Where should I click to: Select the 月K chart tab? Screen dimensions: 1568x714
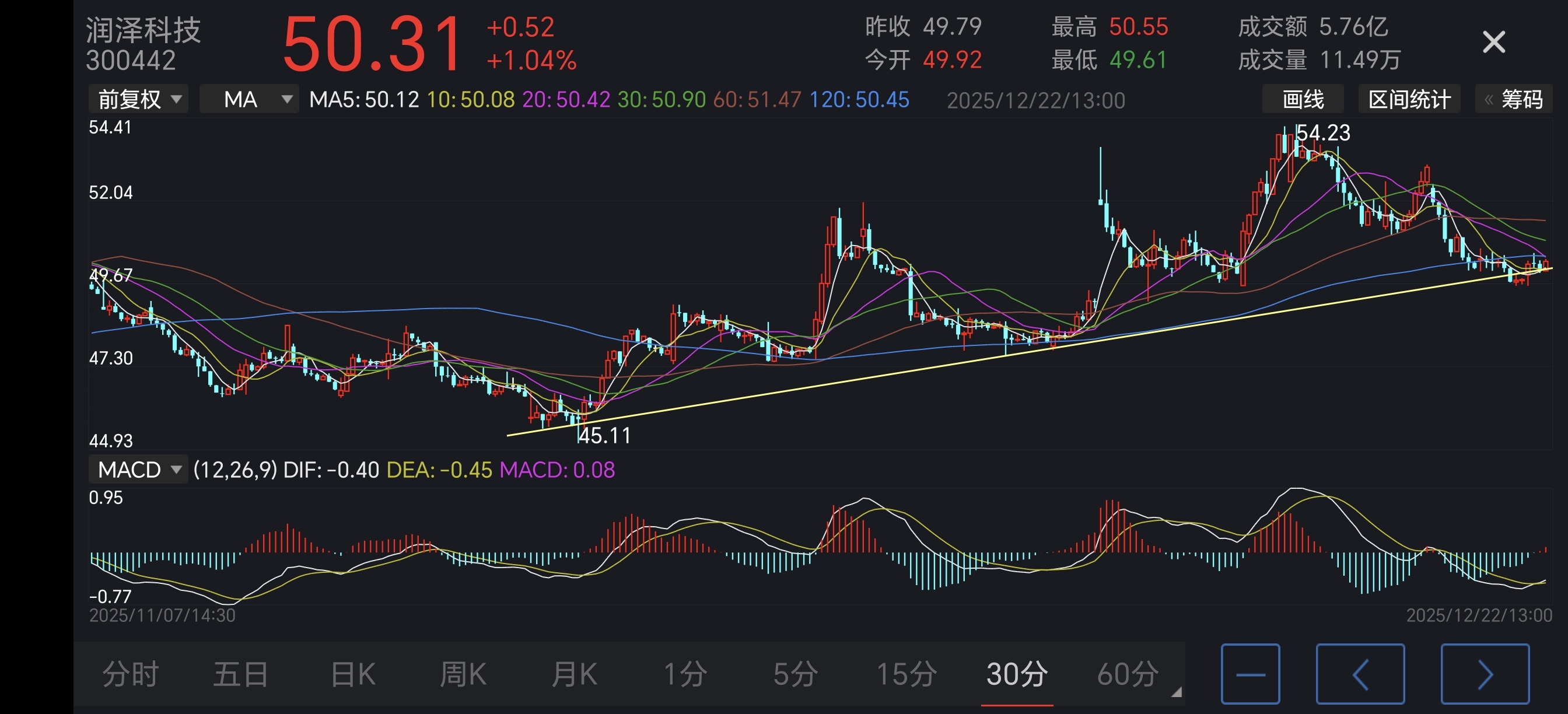573,674
